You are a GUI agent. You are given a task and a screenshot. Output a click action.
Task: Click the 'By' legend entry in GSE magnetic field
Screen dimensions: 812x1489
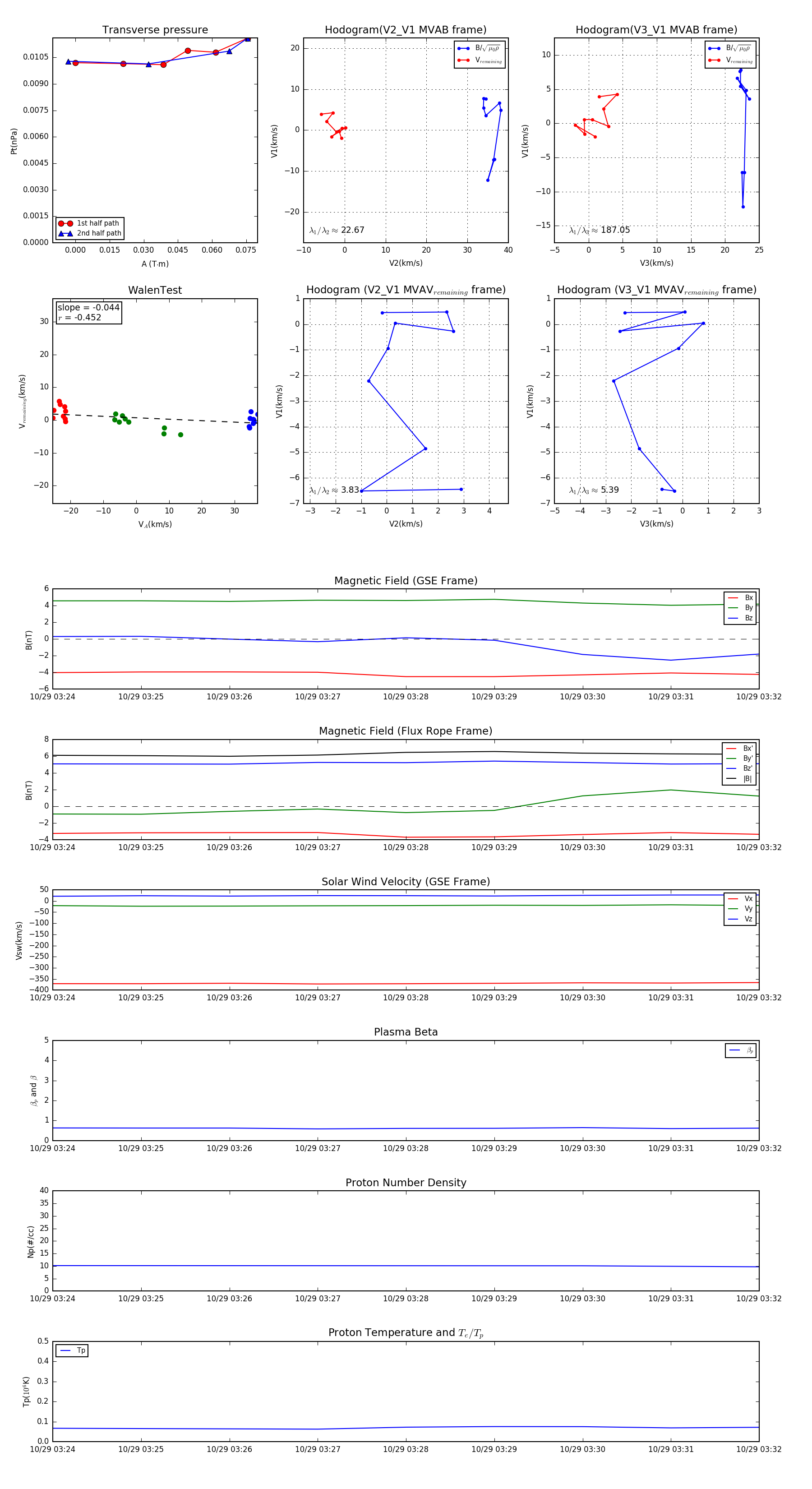(x=740, y=608)
